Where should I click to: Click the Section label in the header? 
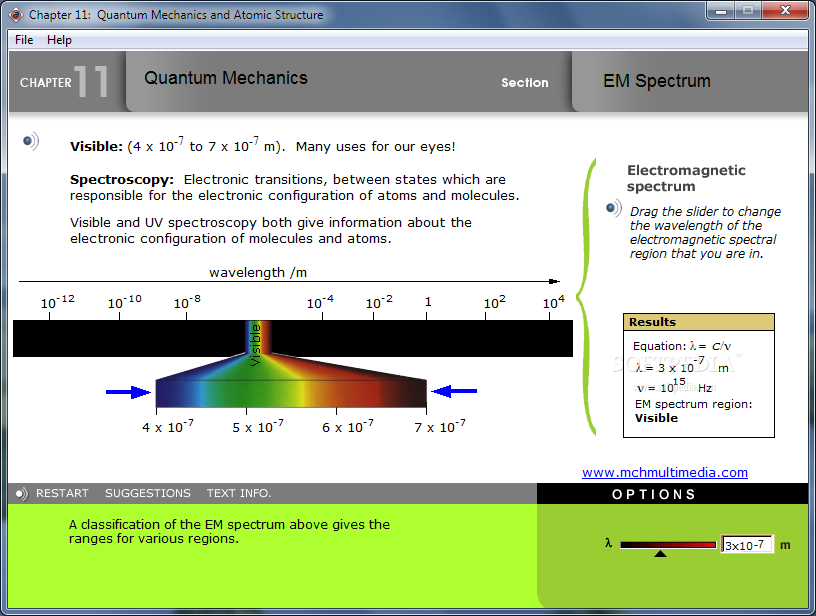(525, 83)
